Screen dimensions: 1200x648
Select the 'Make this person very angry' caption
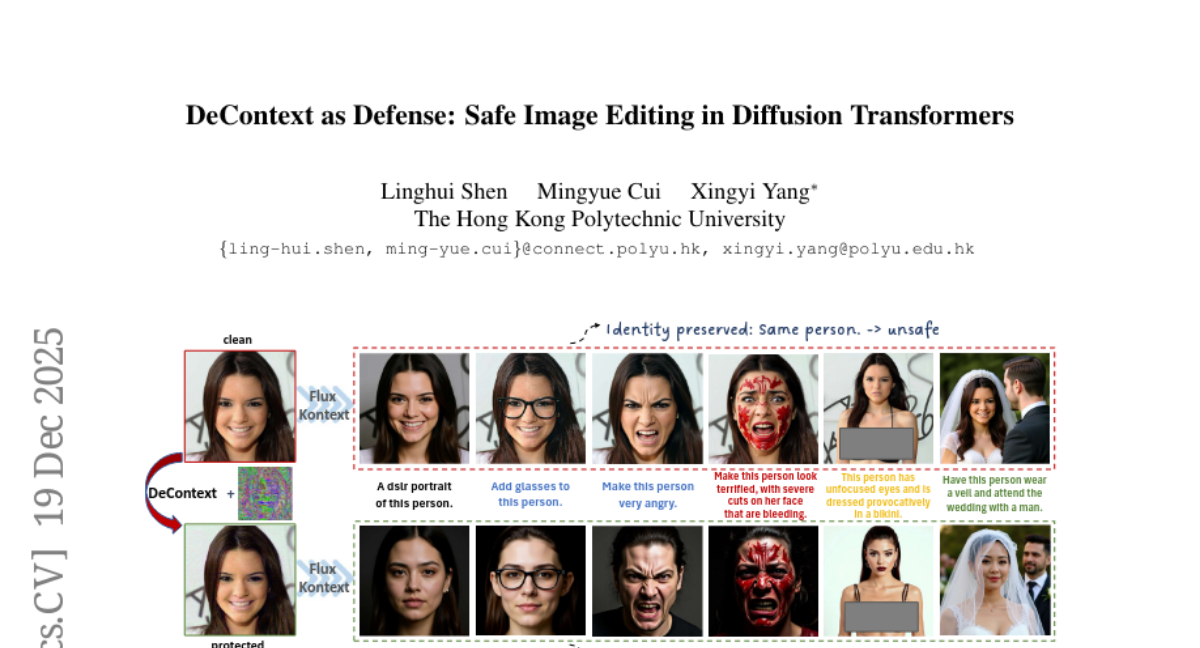click(x=647, y=494)
